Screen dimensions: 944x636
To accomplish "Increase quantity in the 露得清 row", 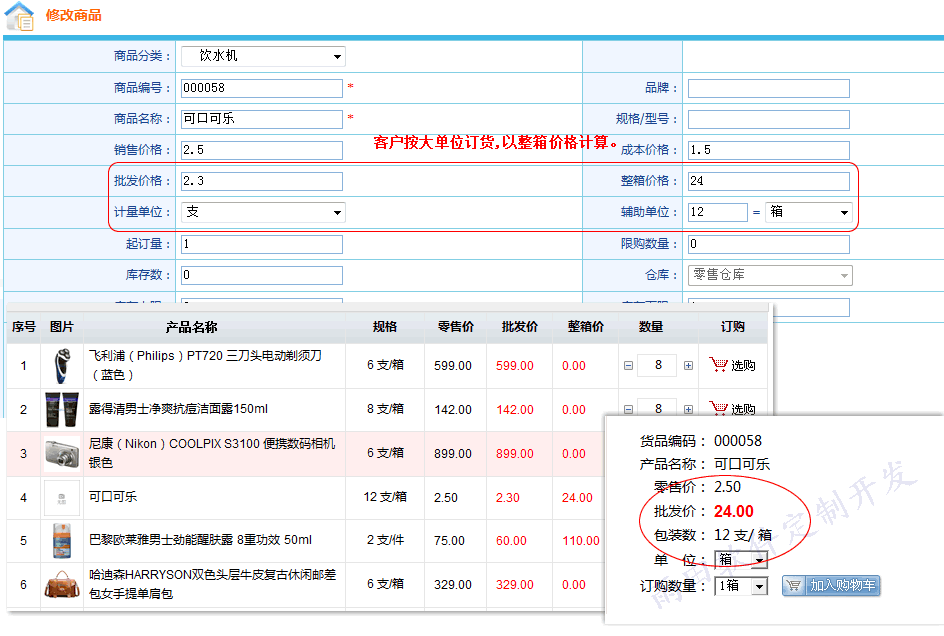I will click(688, 410).
